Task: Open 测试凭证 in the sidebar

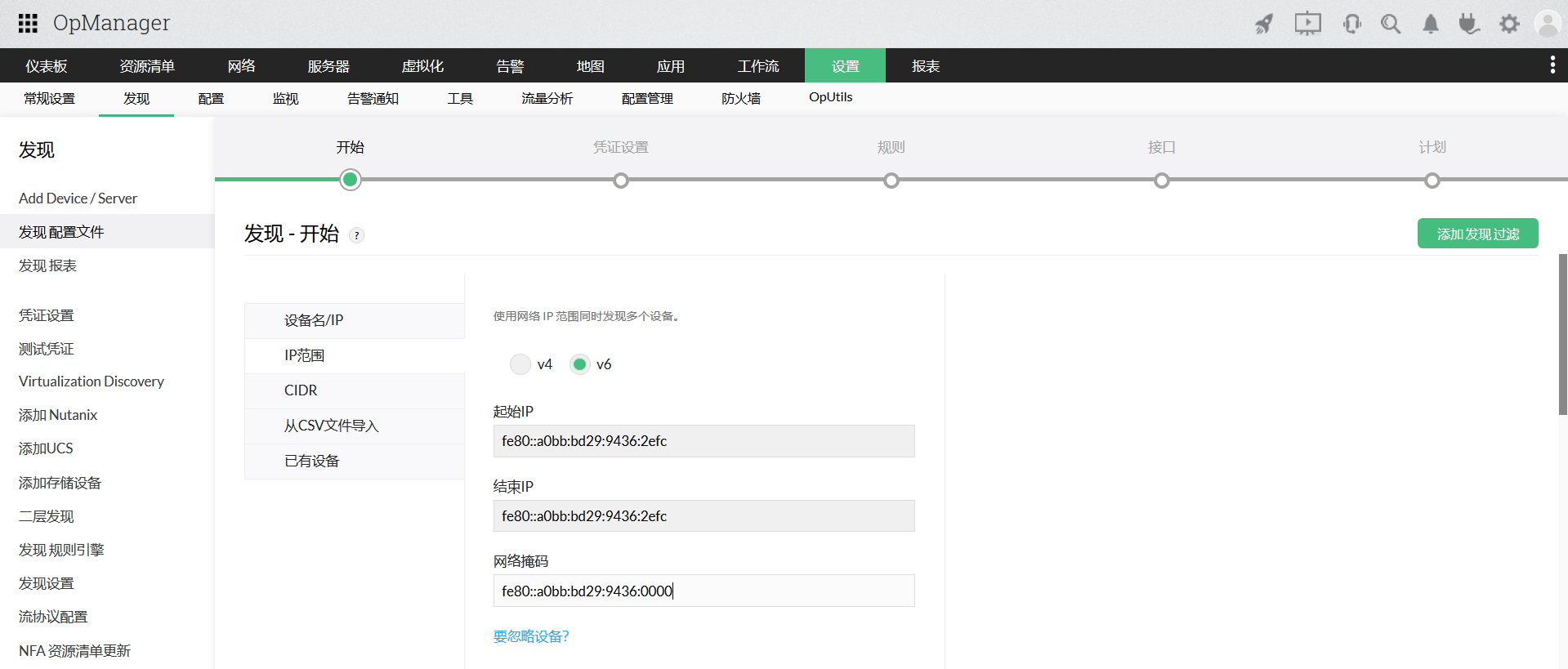Action: (x=47, y=349)
